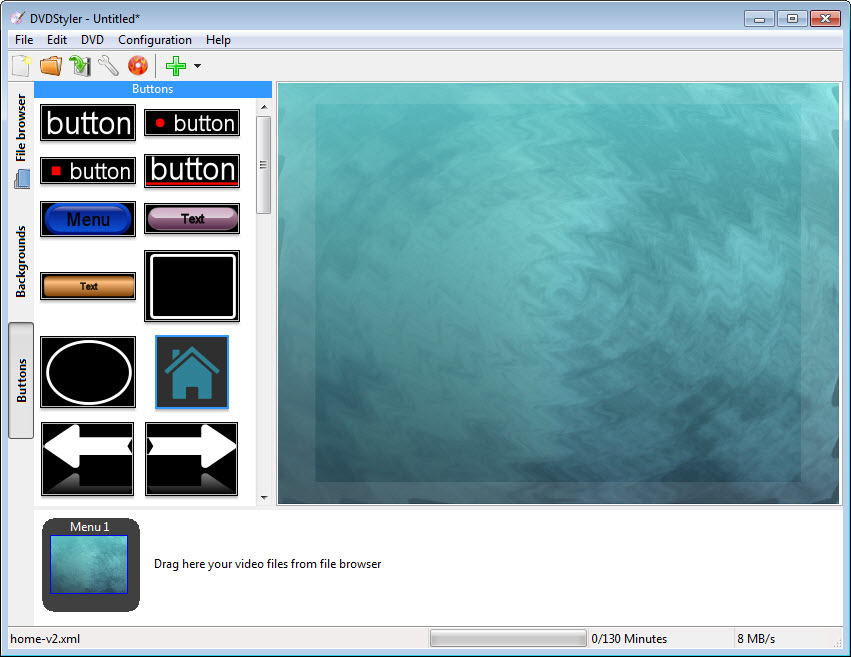Image resolution: width=851 pixels, height=657 pixels.
Task: Open a project with the folder icon
Action: point(51,66)
